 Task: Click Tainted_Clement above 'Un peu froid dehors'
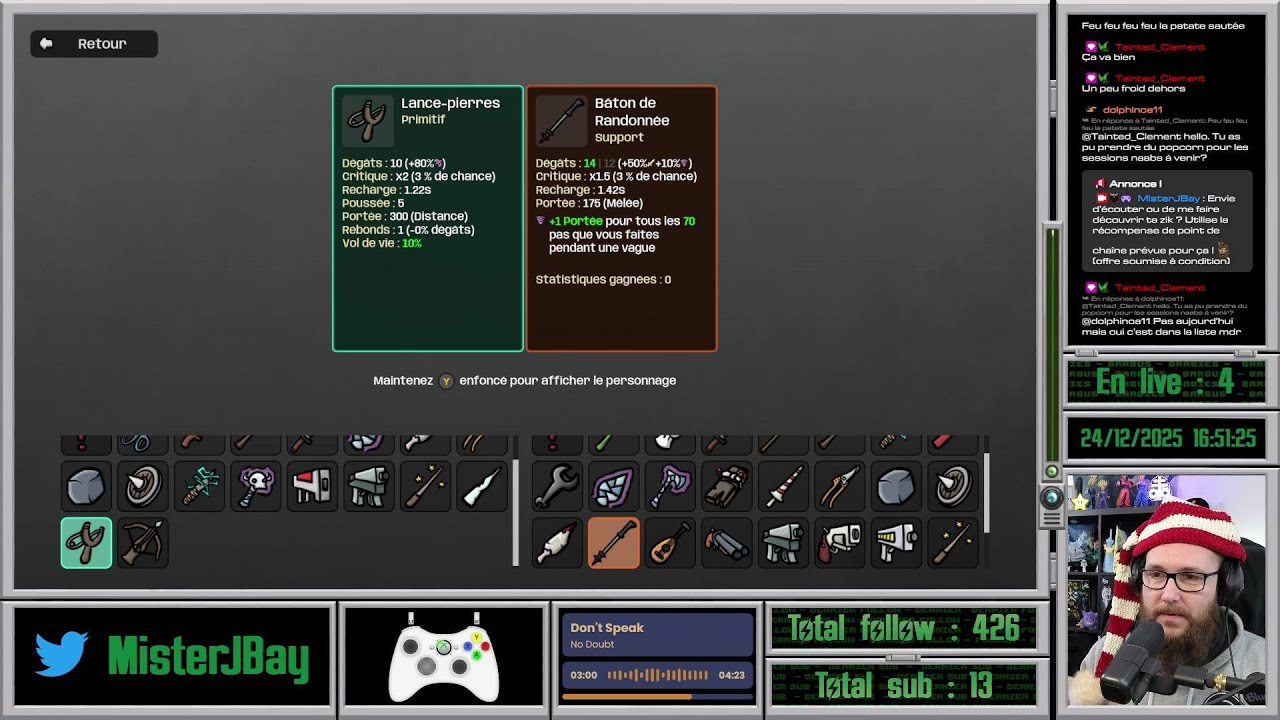click(x=1160, y=78)
